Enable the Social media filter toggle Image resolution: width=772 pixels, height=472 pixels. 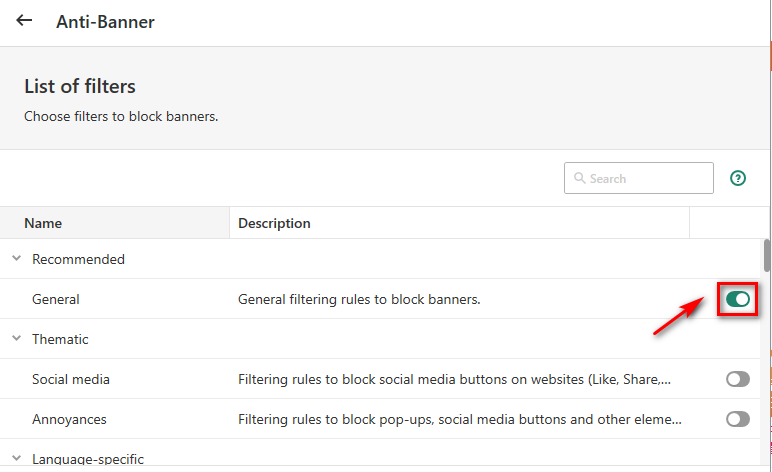(x=737, y=379)
